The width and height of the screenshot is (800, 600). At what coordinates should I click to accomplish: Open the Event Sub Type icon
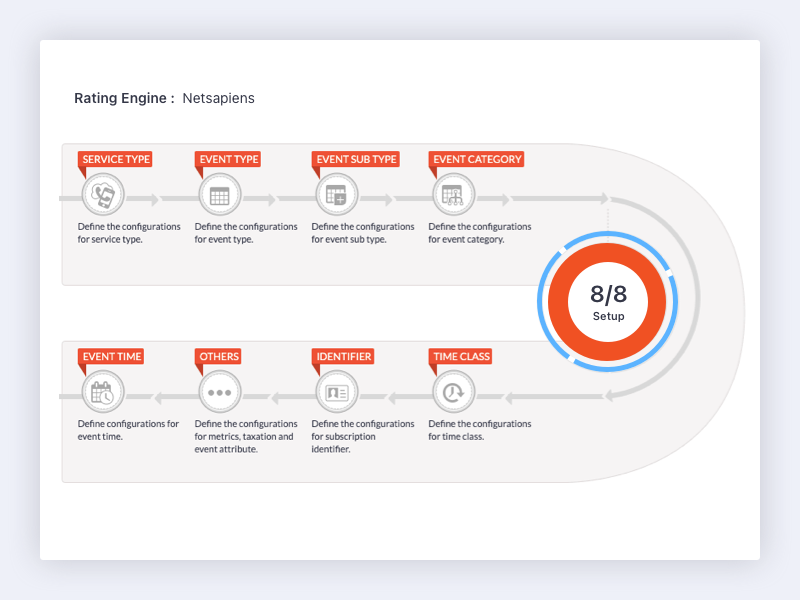pos(337,195)
